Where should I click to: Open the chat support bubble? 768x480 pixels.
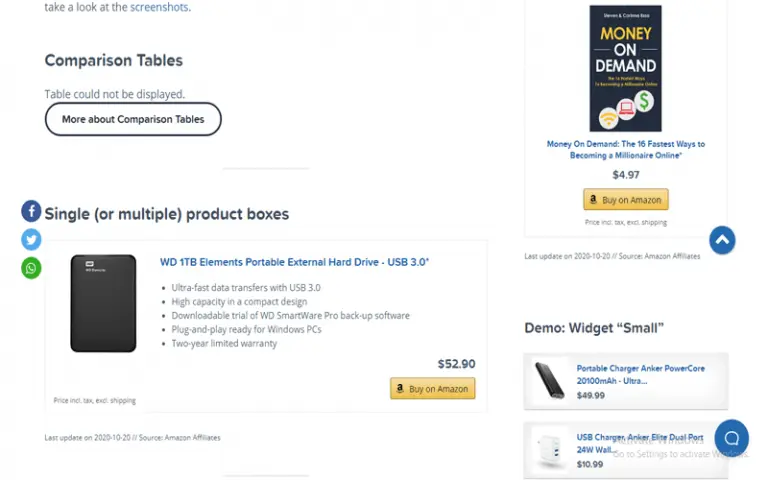coord(731,438)
